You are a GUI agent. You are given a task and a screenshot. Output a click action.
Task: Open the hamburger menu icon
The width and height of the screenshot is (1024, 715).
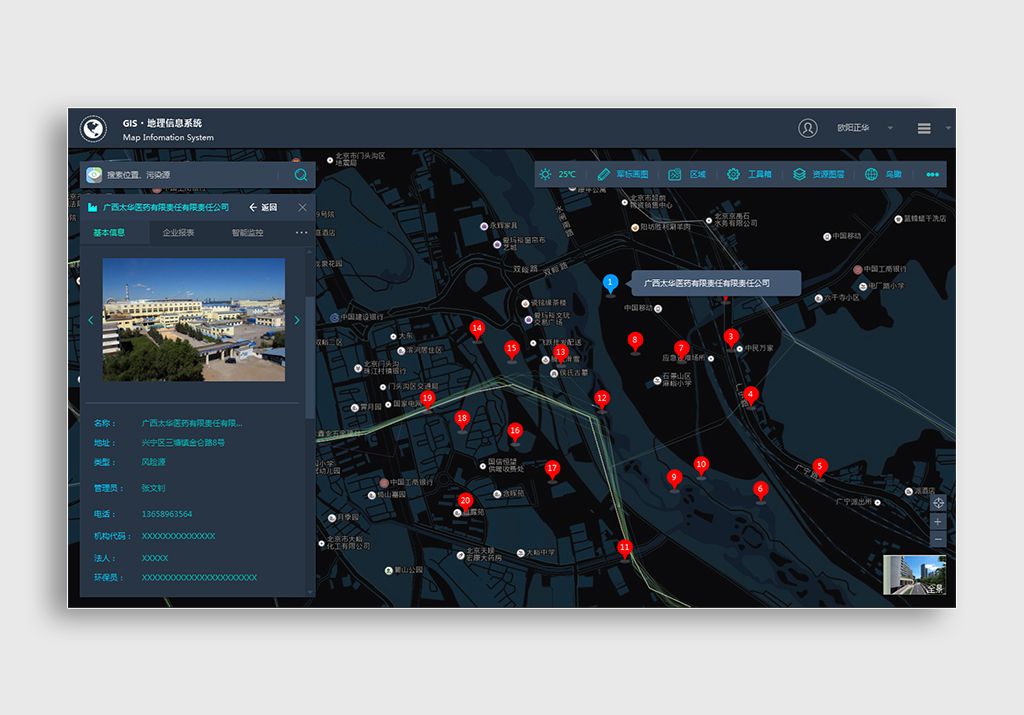pyautogui.click(x=924, y=129)
